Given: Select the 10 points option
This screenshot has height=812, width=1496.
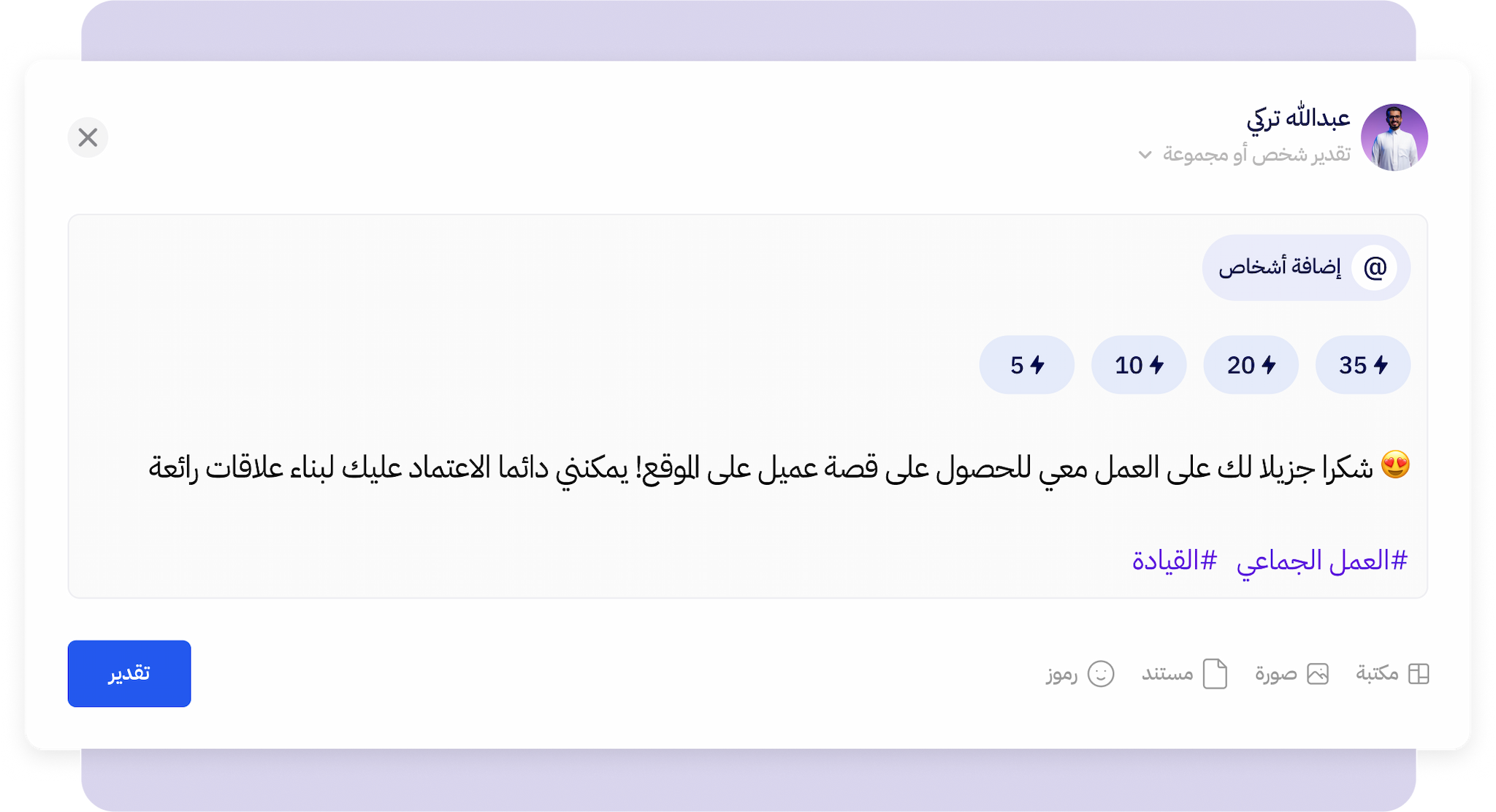Looking at the screenshot, I should coord(1139,364).
